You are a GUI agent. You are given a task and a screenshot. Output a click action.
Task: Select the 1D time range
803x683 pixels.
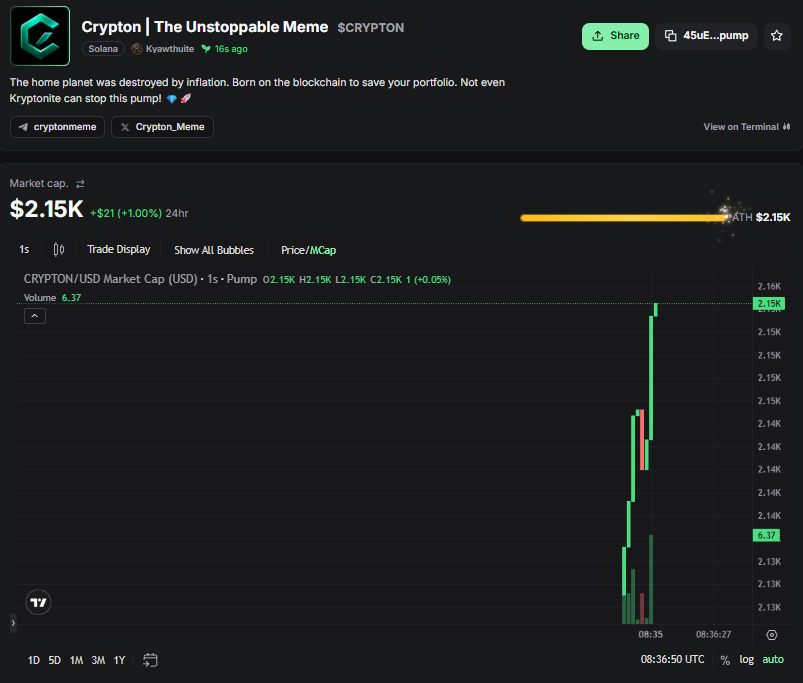(x=34, y=660)
